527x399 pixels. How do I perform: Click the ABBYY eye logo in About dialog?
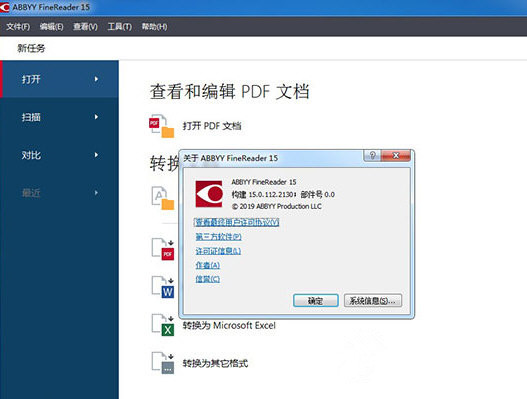[x=209, y=194]
